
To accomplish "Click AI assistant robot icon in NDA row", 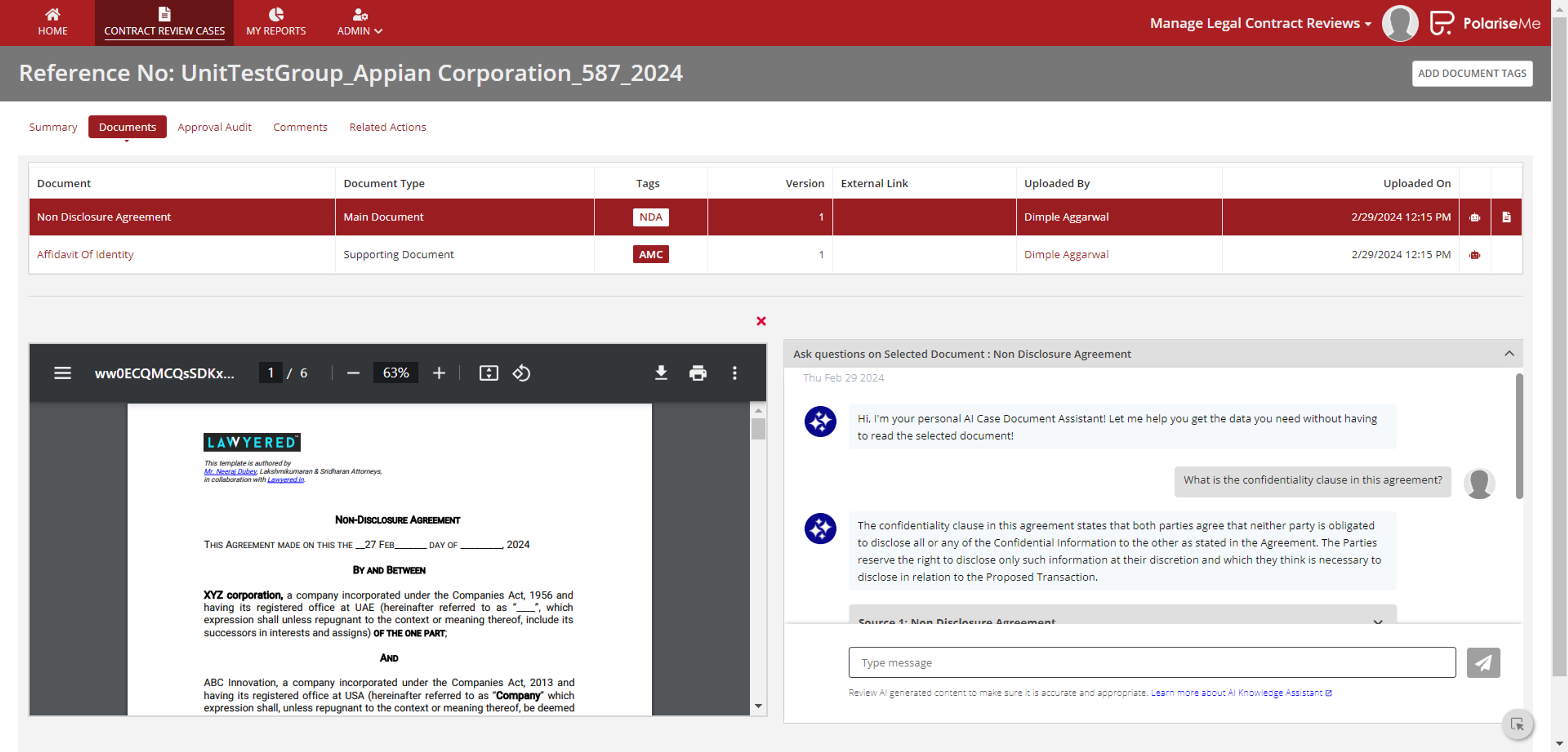I will [x=1474, y=217].
